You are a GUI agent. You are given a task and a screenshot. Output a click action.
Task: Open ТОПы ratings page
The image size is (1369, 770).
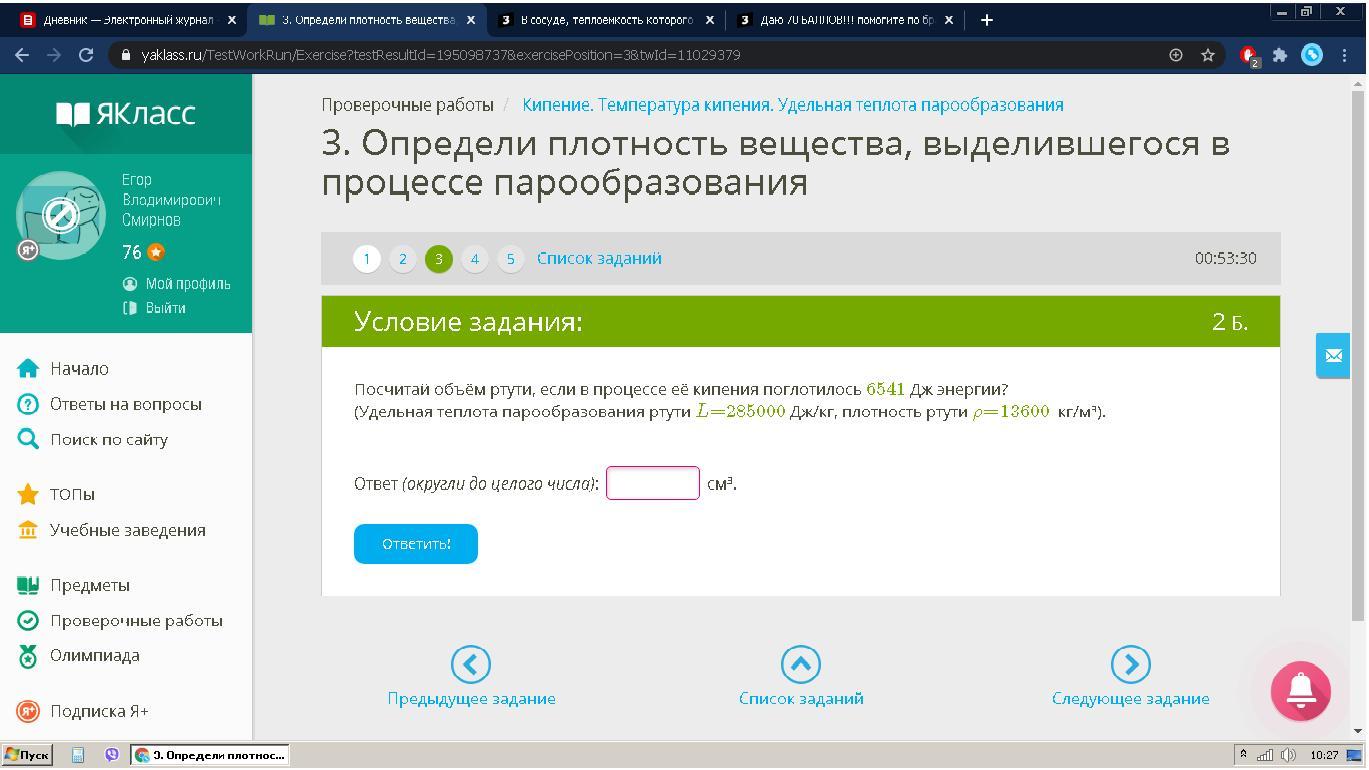tap(72, 494)
